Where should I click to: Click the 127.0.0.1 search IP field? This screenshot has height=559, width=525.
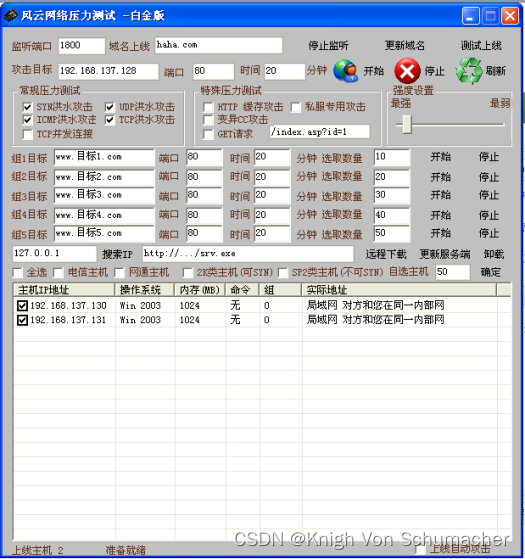pos(54,253)
